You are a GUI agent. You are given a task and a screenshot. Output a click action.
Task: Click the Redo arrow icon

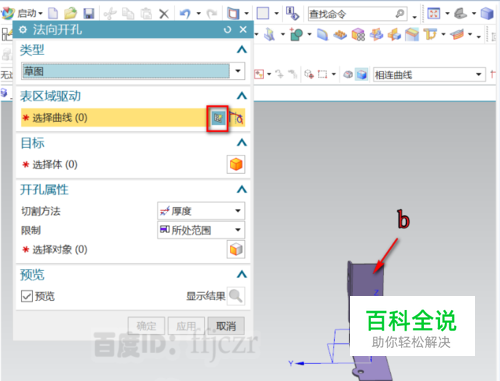[212, 14]
